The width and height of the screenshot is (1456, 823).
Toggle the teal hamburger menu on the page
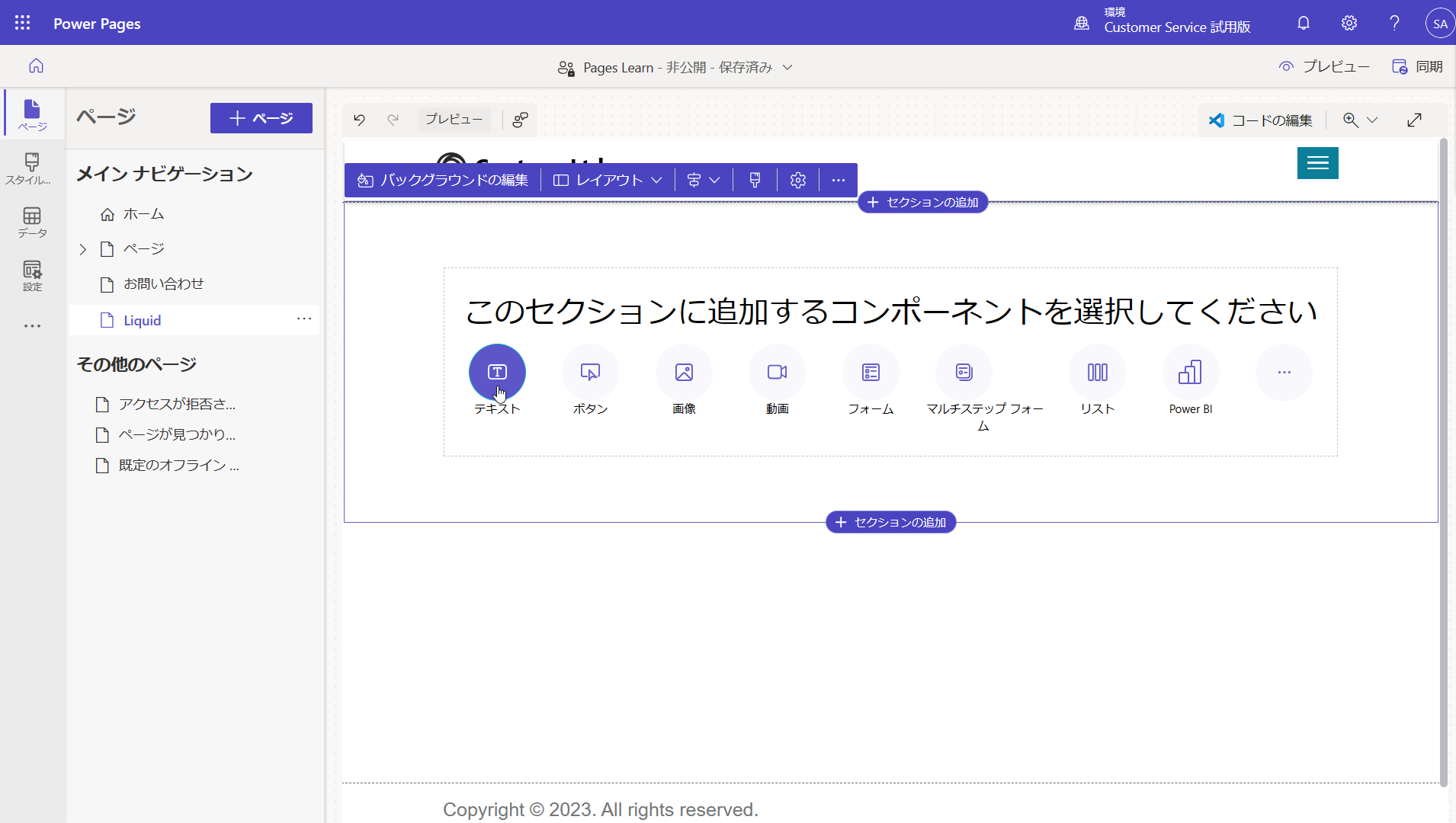pos(1317,163)
